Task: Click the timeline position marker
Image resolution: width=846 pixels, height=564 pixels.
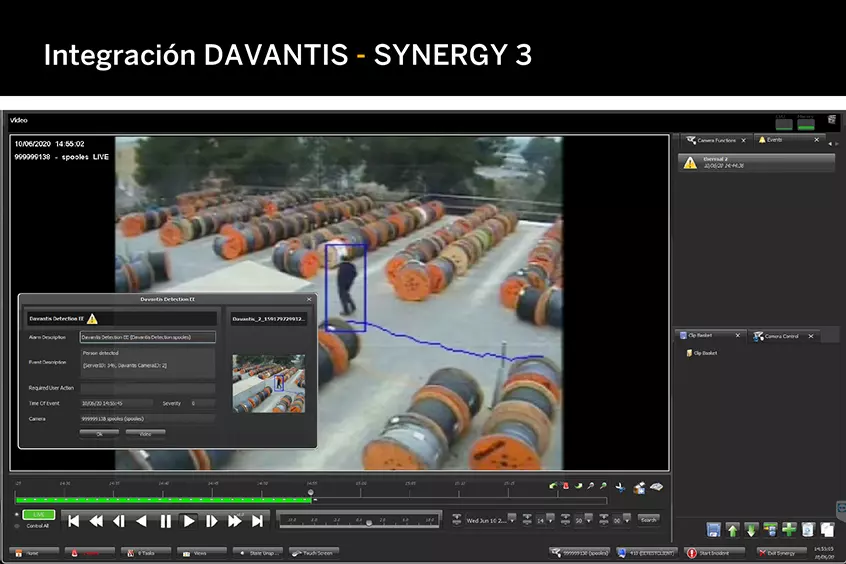Action: 311,493
